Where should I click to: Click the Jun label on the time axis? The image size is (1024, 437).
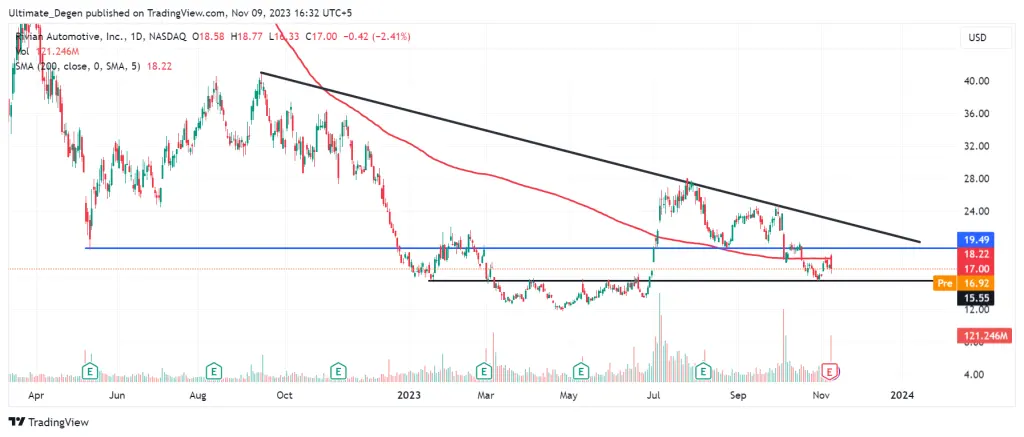(117, 395)
